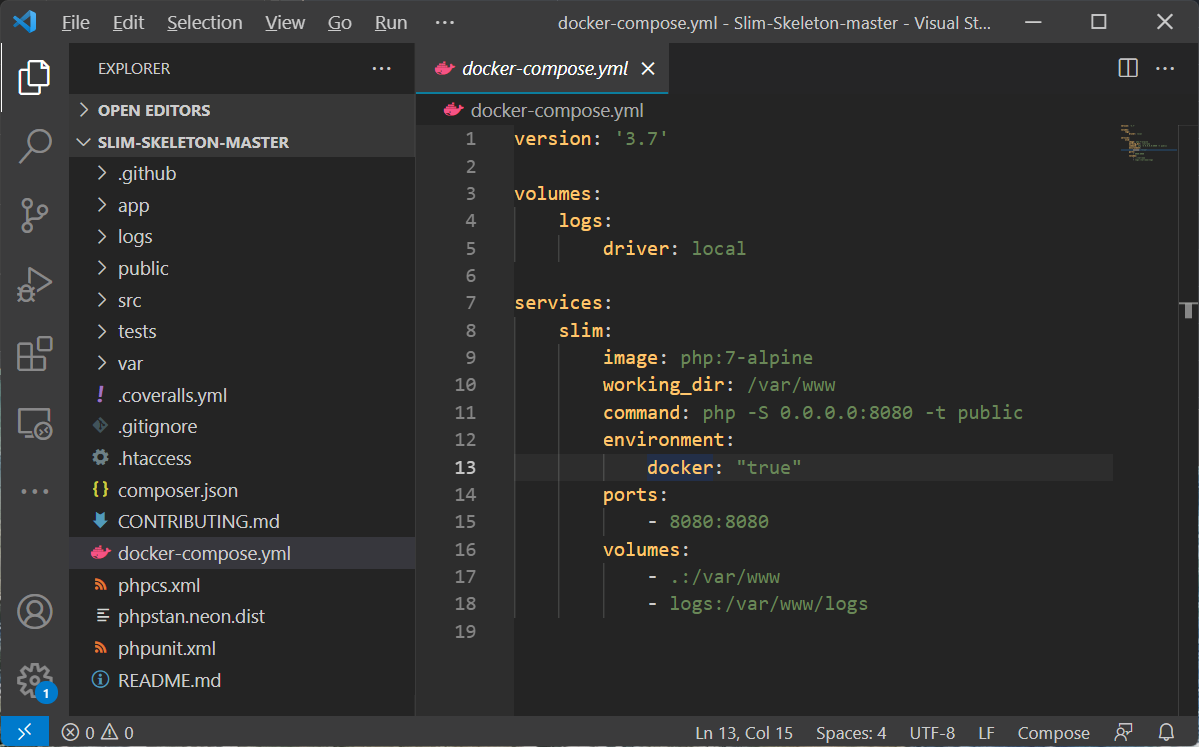The image size is (1199, 747).
Task: Change end of line sequence LF
Action: pos(986,732)
